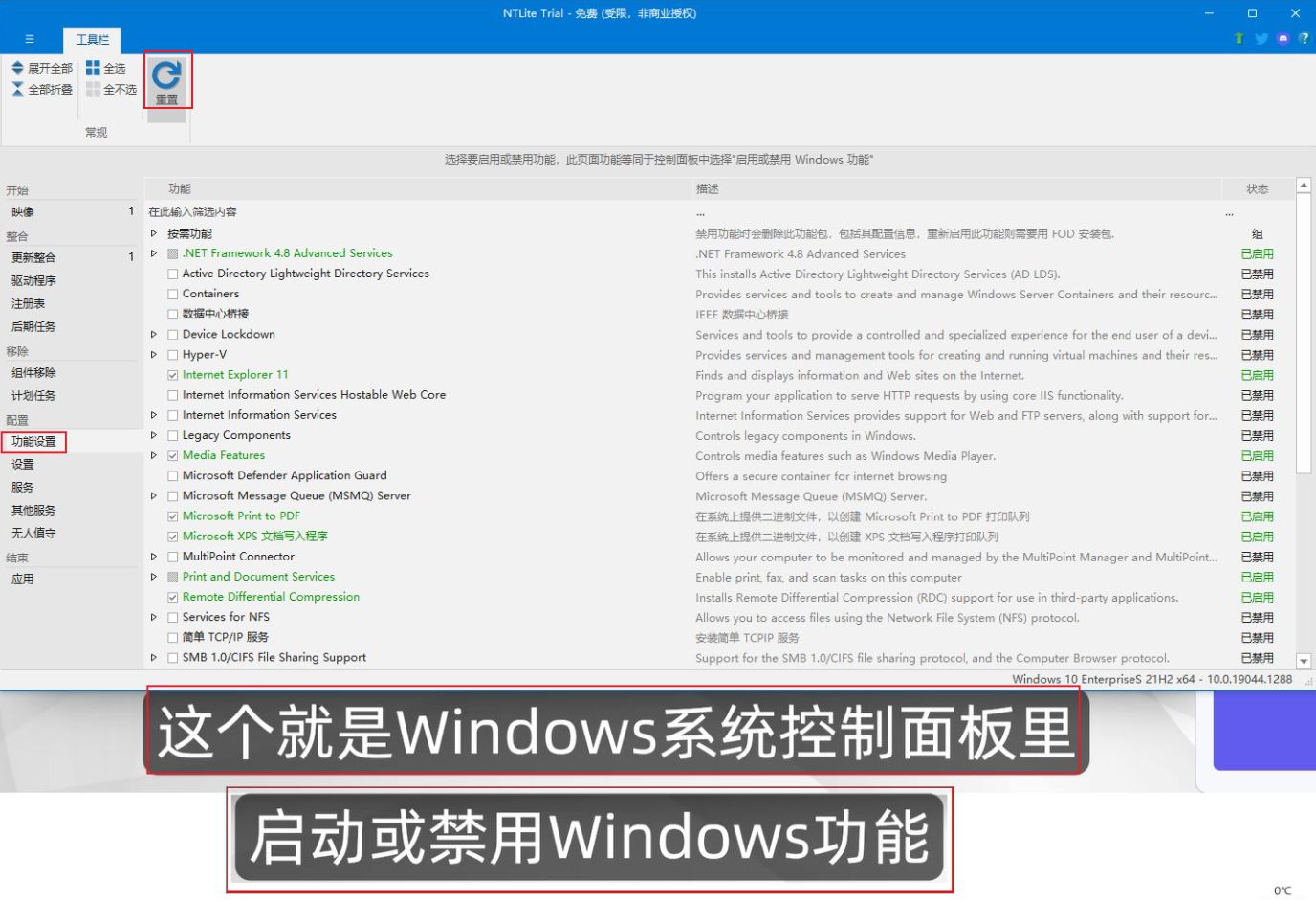1316x900 pixels.
Task: Toggle the Microsoft Print to PDF checkbox
Action: point(173,516)
